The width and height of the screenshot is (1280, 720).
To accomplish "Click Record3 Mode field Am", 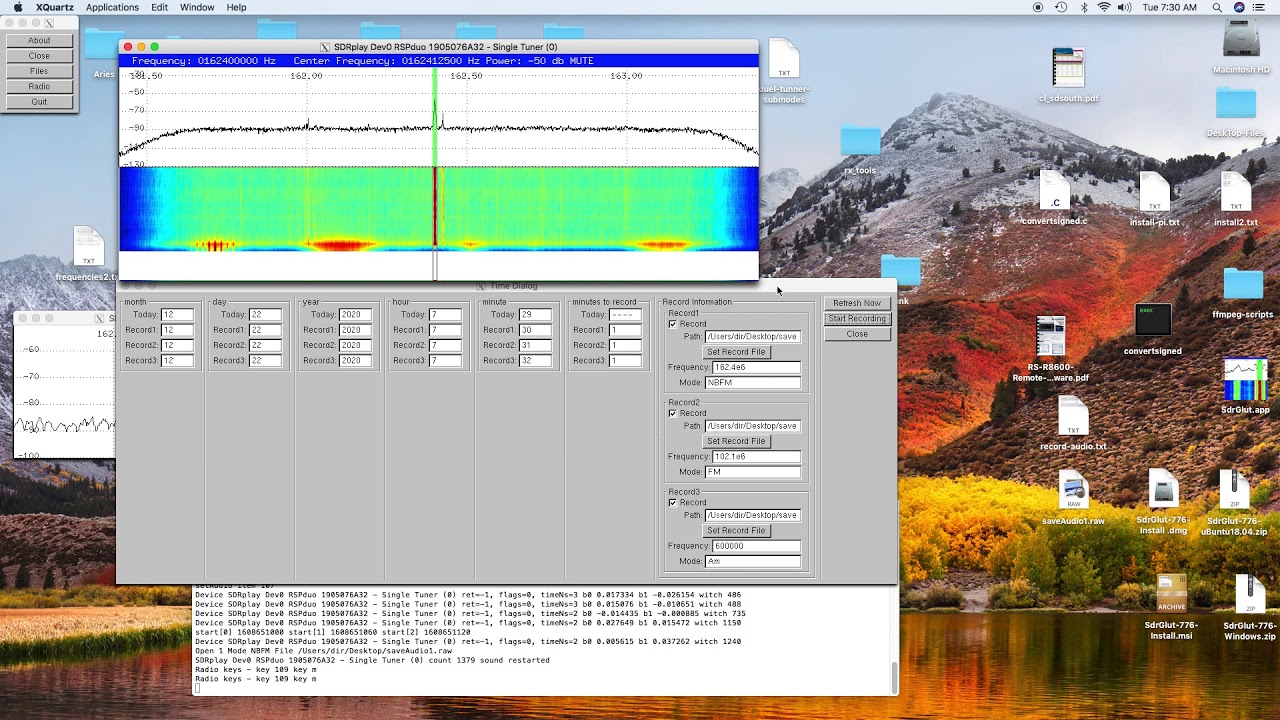I will point(753,562).
